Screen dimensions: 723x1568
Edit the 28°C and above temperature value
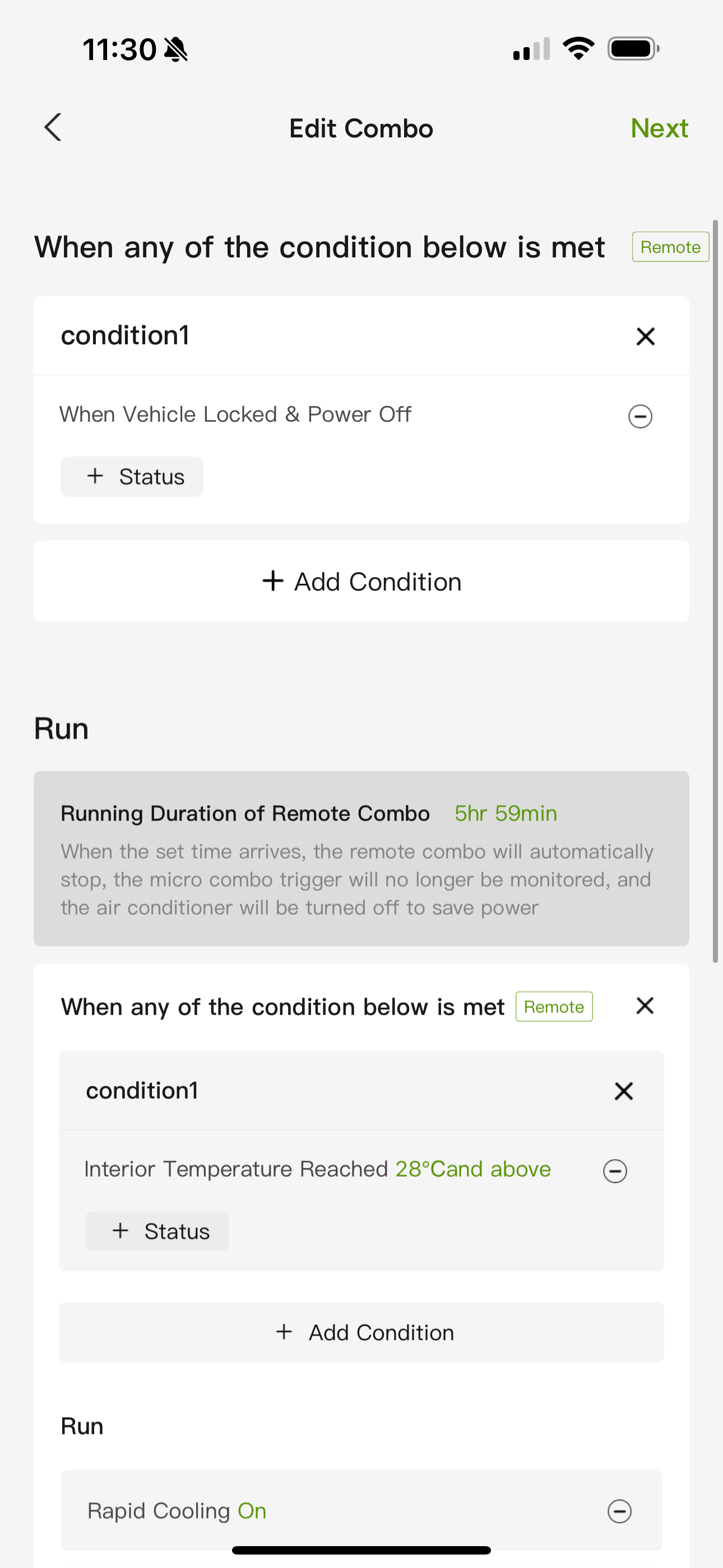pos(473,1169)
